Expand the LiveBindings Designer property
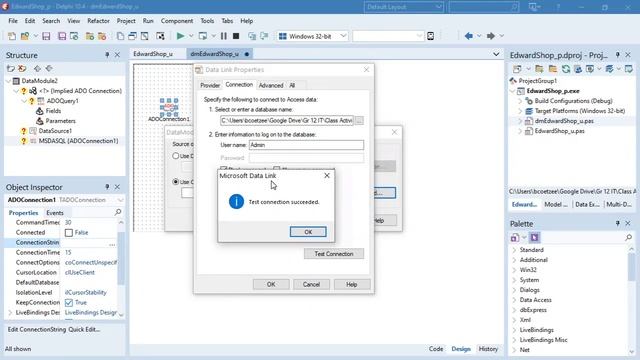This screenshot has height=360, width=640. point(10,313)
